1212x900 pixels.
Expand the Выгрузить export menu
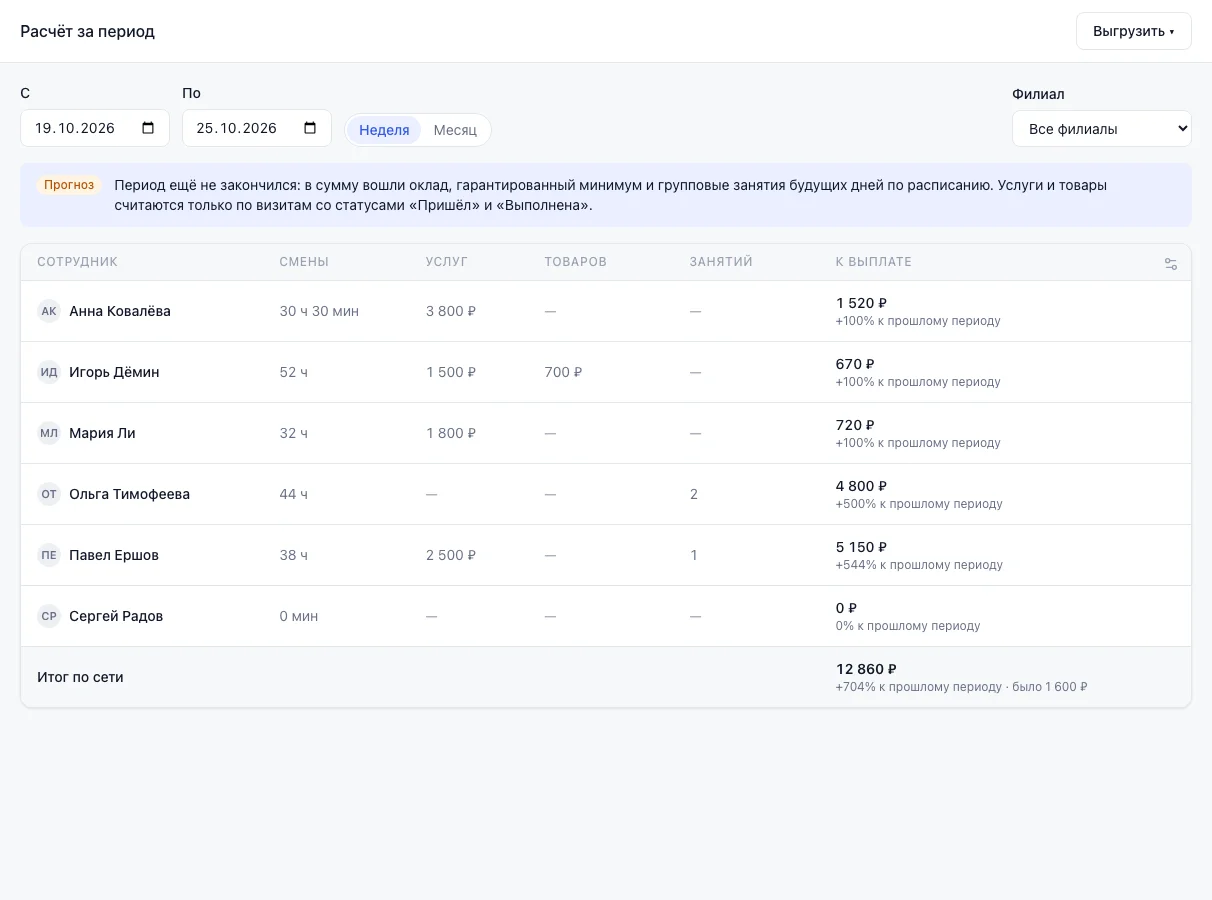point(1134,31)
